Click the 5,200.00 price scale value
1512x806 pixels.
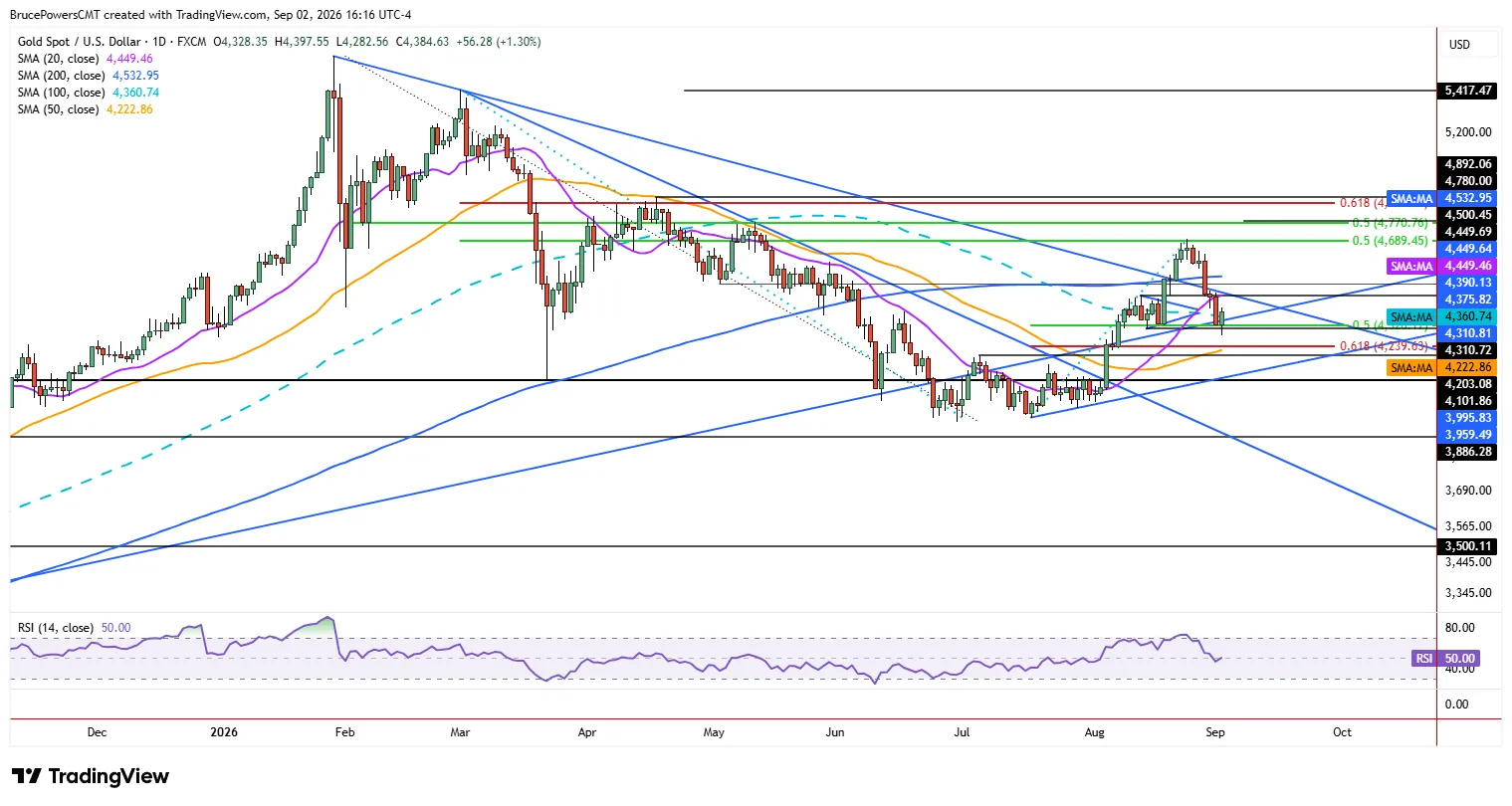point(1468,132)
